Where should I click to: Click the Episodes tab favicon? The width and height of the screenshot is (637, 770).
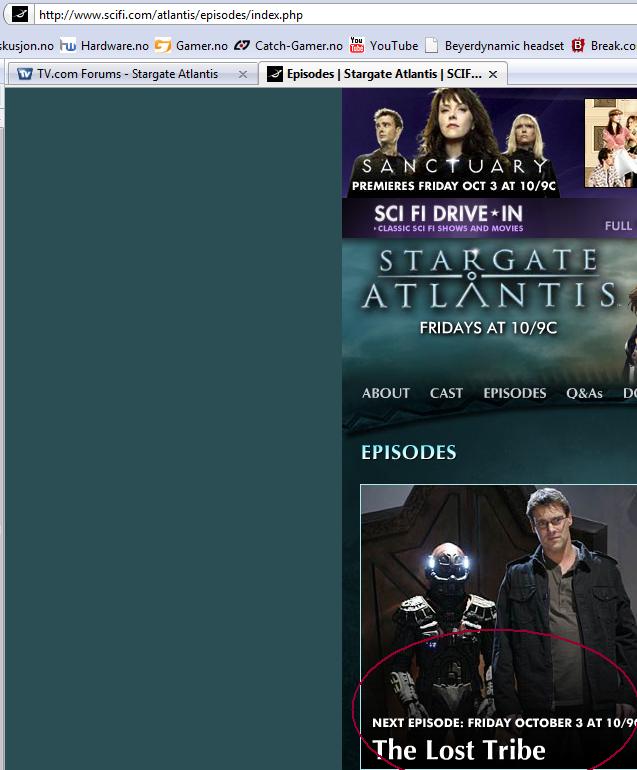coord(275,74)
